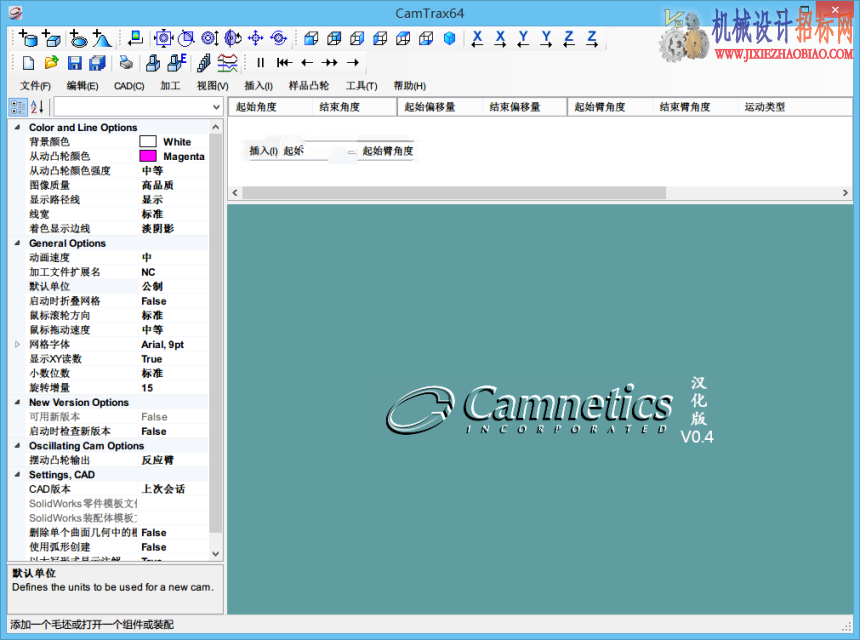Click the stacked layers machining icon
The height and width of the screenshot is (640, 860).
204,63
